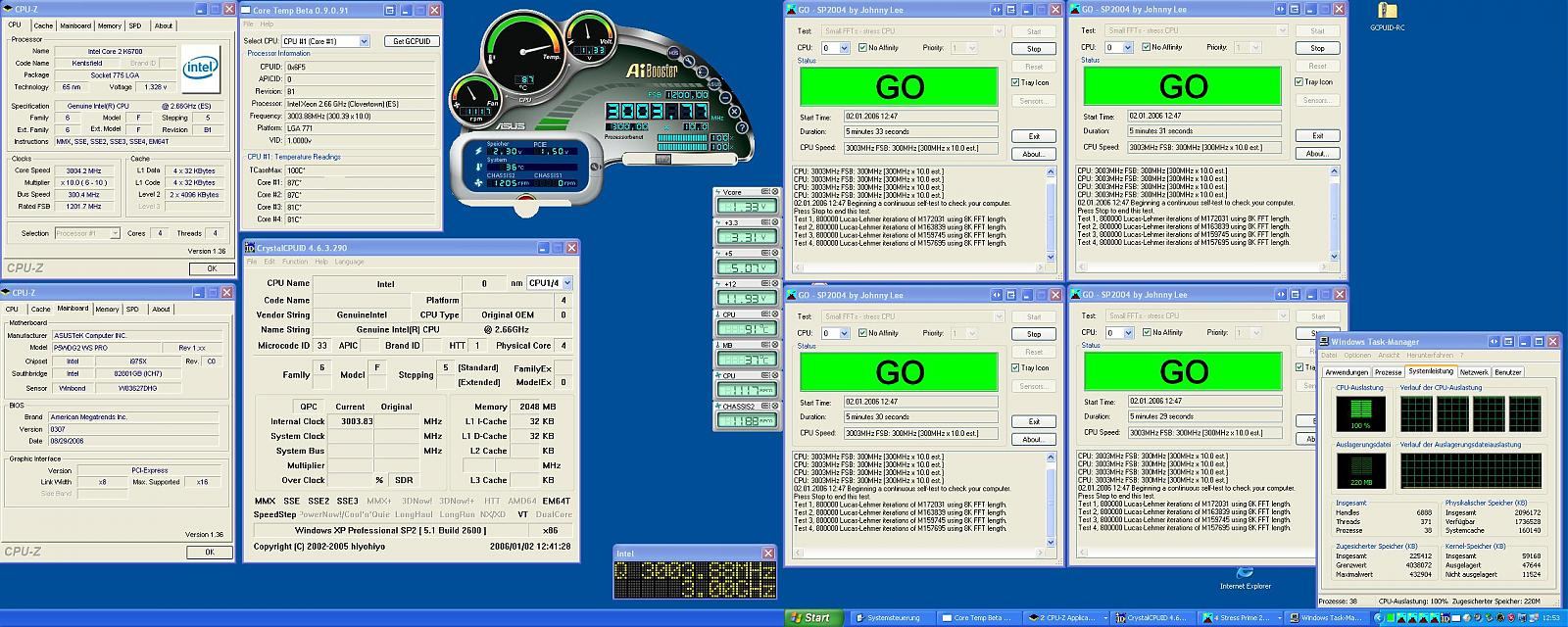Switch to Prozesse tab in Task-Manager
The height and width of the screenshot is (627, 1568).
click(1388, 372)
